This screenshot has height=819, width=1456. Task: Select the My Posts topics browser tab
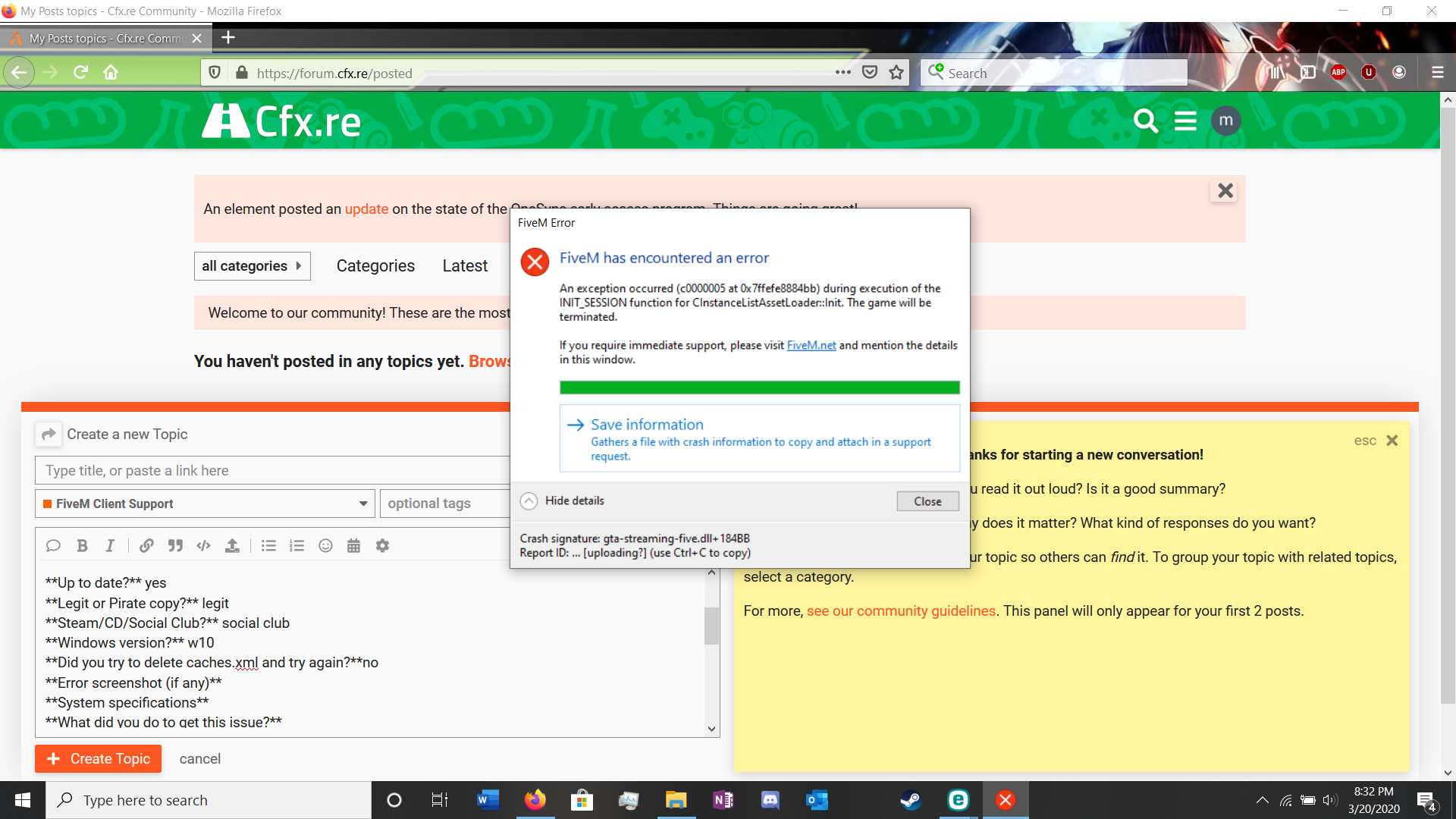coord(105,38)
